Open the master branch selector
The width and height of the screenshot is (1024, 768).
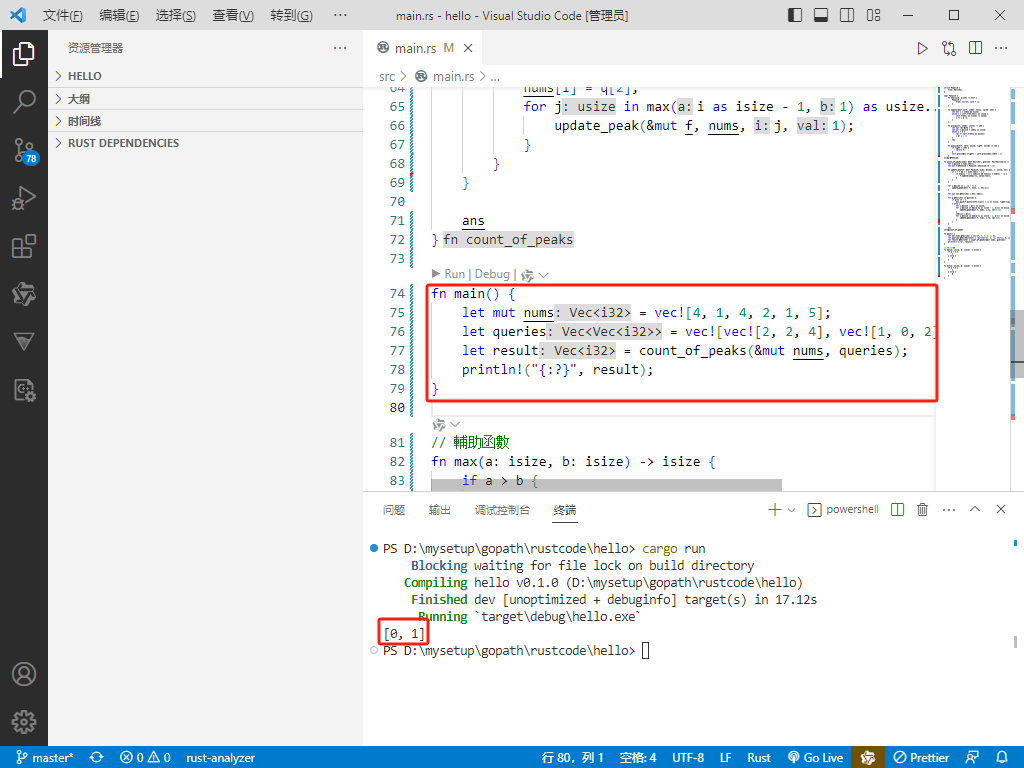tap(44, 758)
